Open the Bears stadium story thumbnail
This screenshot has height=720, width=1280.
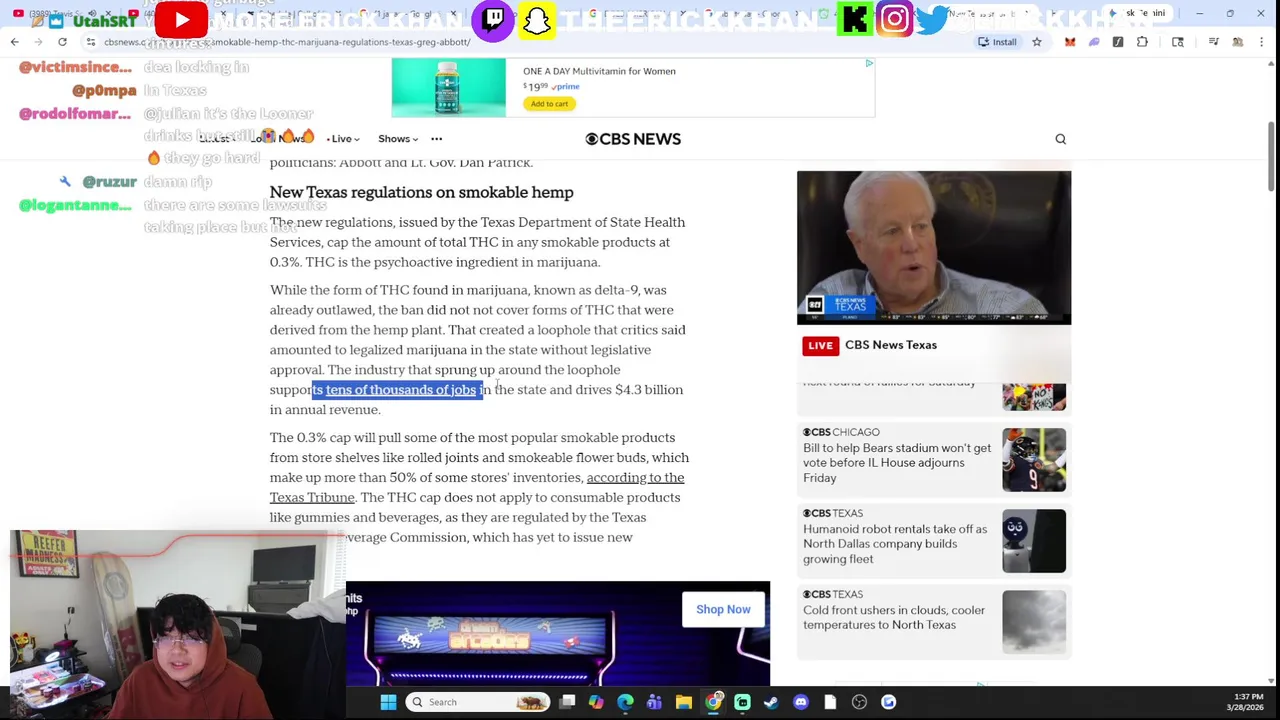[x=1034, y=460]
